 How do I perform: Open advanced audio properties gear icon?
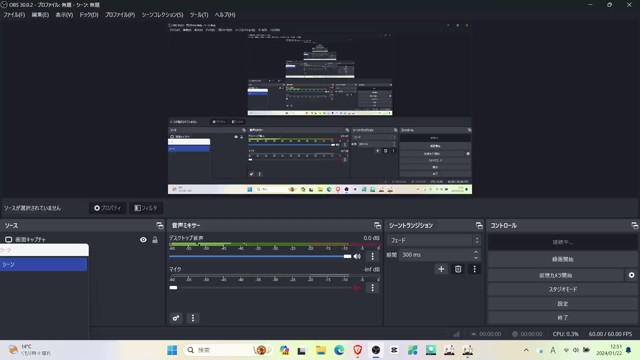(x=176, y=318)
